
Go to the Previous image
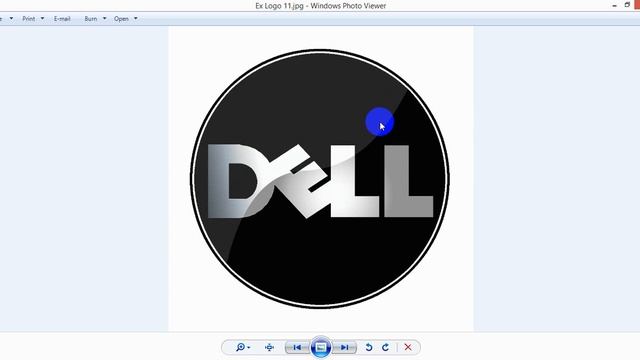click(x=297, y=347)
